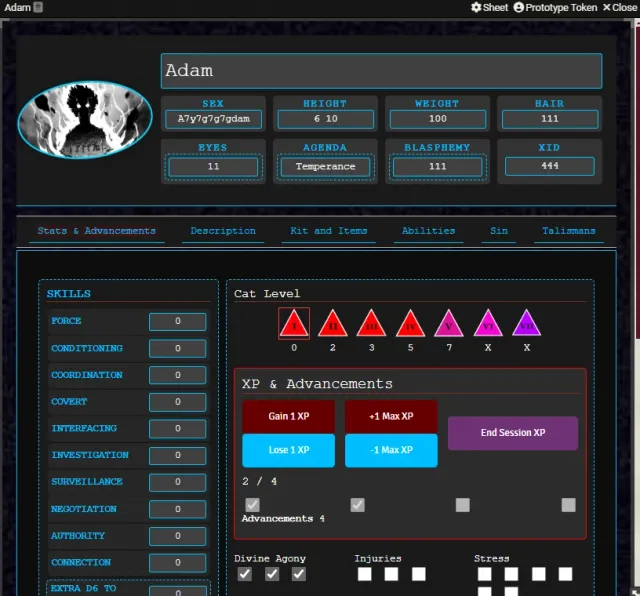
Task: Open the Description tab
Action: pyautogui.click(x=223, y=231)
